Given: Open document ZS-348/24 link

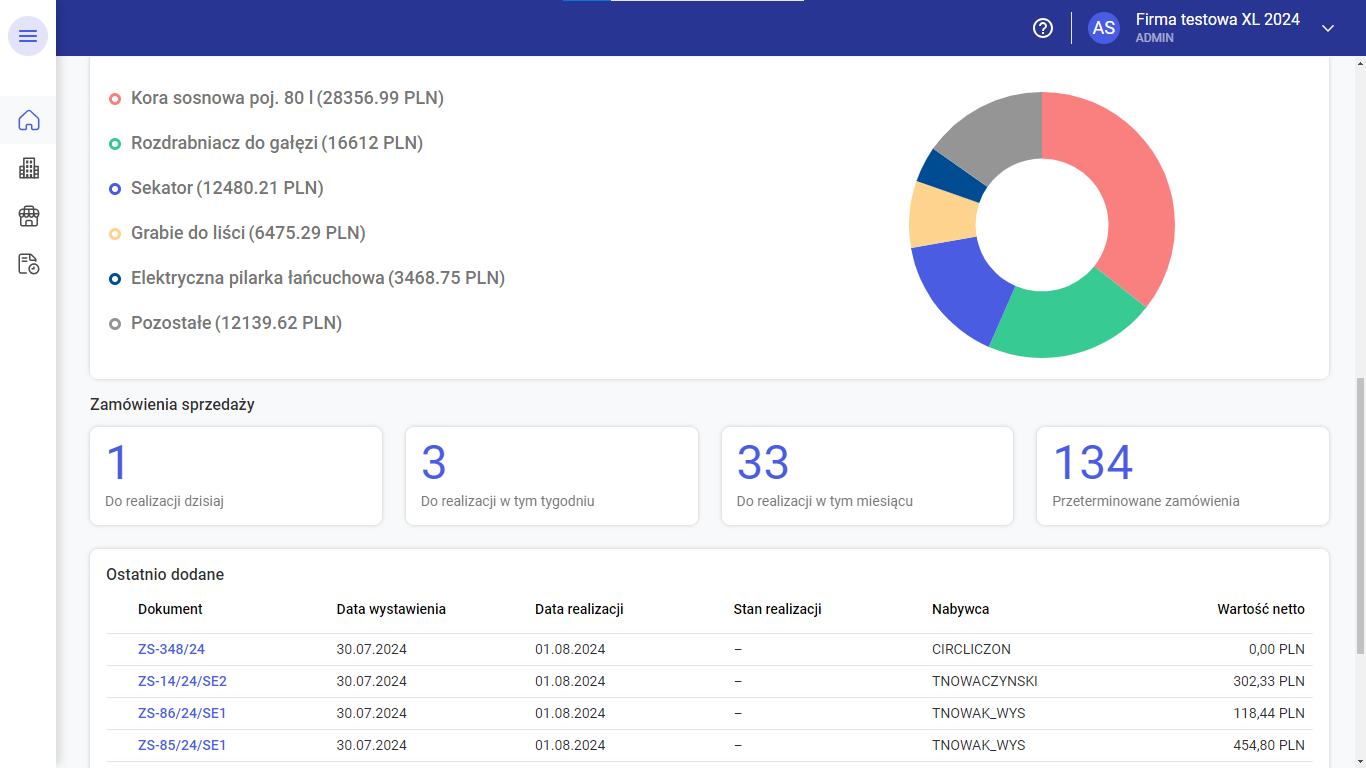Looking at the screenshot, I should pos(171,649).
